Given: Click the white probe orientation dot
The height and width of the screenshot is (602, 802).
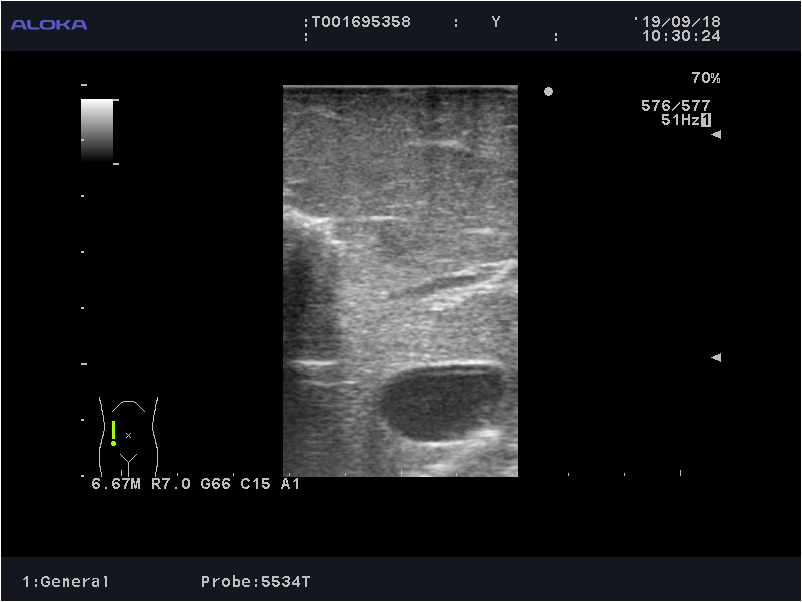Looking at the screenshot, I should tap(548, 92).
